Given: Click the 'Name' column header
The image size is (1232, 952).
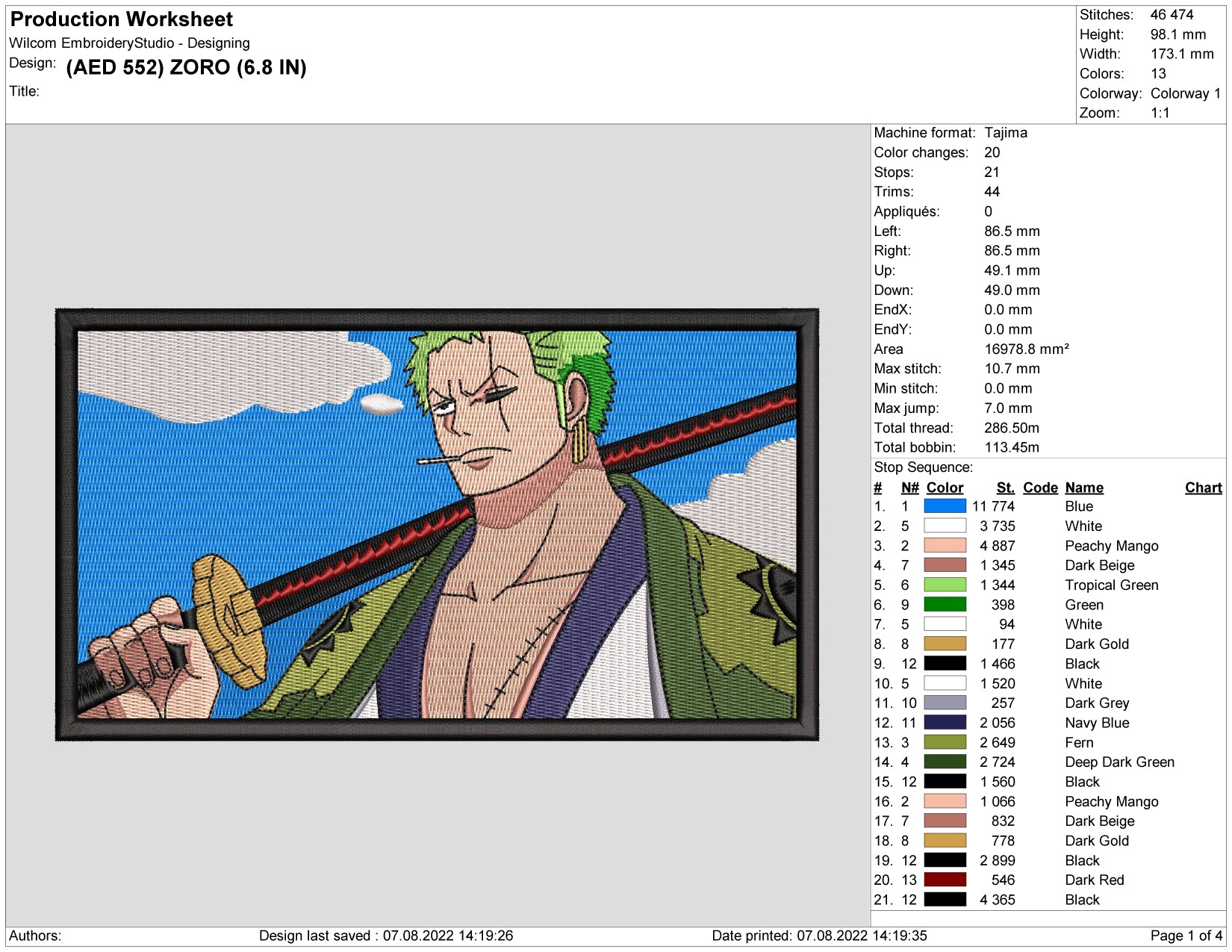Looking at the screenshot, I should point(1084,488).
